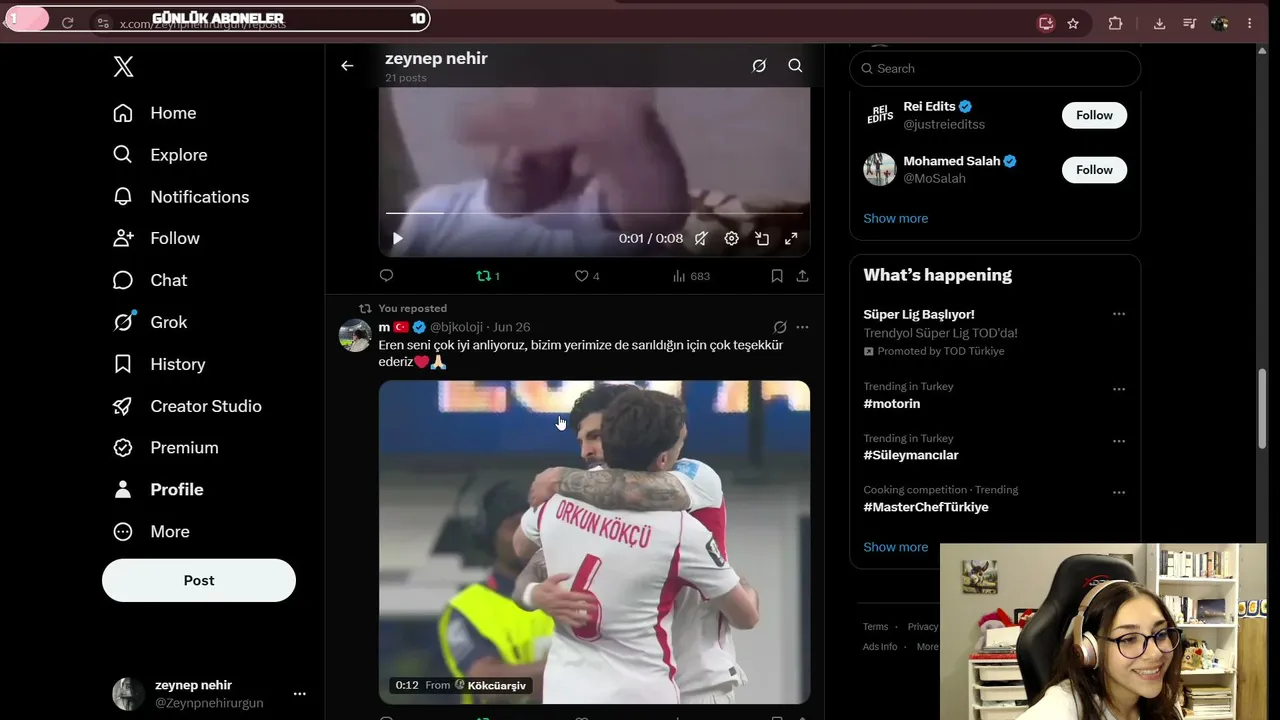Open the browser Extensions puzzle icon
The image size is (1280, 720).
coord(1116,23)
